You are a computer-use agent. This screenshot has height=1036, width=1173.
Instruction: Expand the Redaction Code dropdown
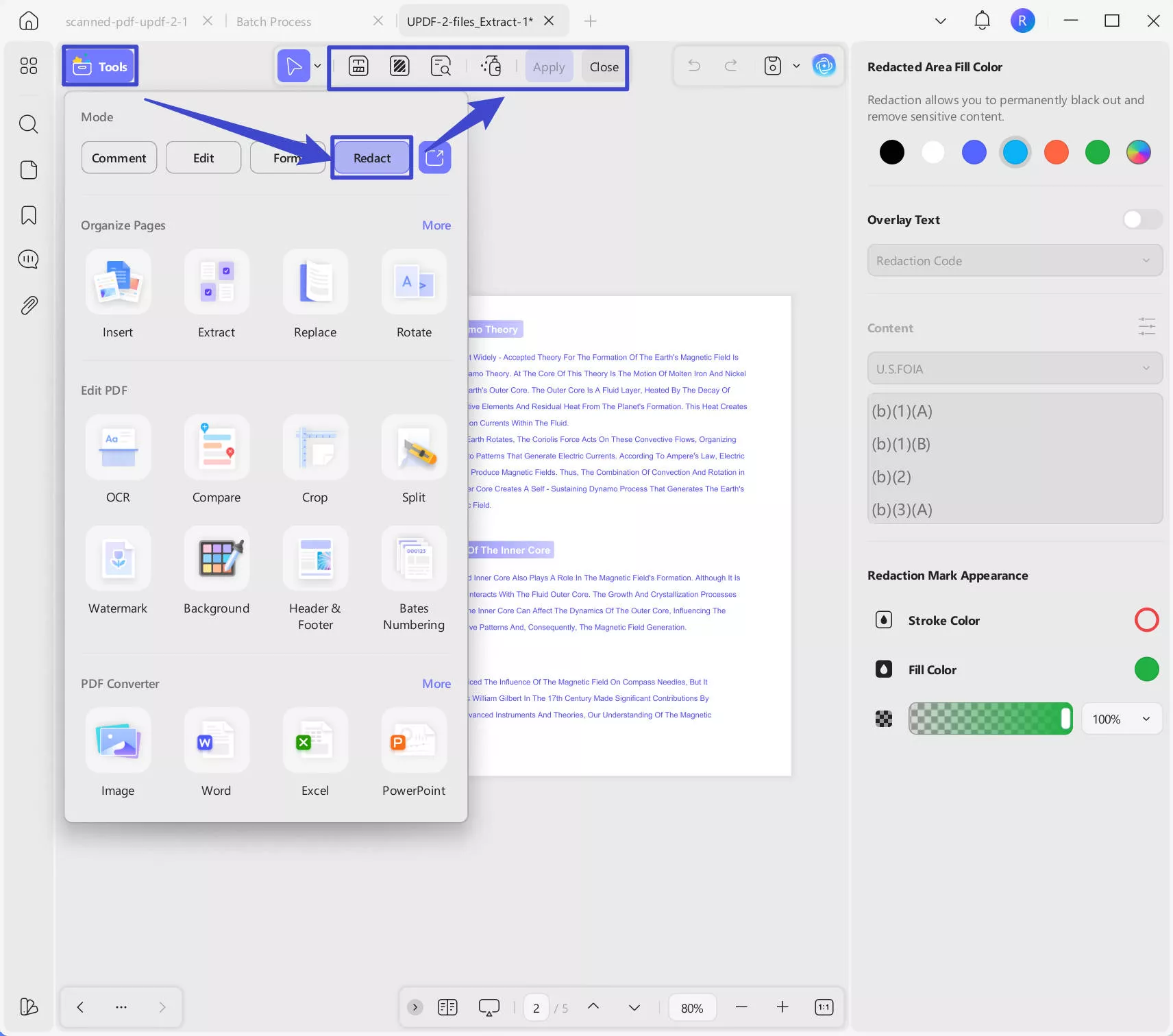1015,261
